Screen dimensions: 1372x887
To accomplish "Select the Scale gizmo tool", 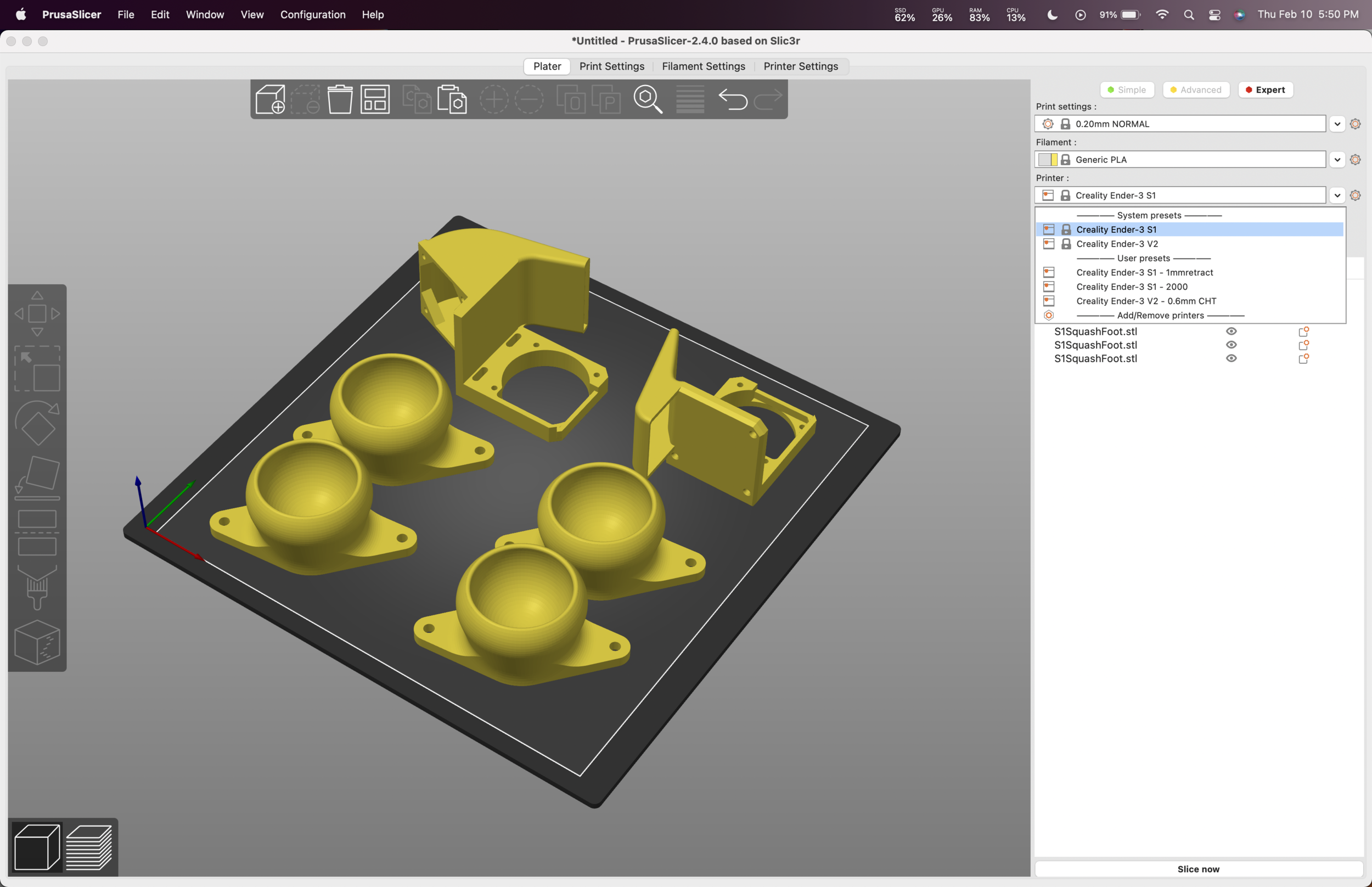I will (37, 369).
